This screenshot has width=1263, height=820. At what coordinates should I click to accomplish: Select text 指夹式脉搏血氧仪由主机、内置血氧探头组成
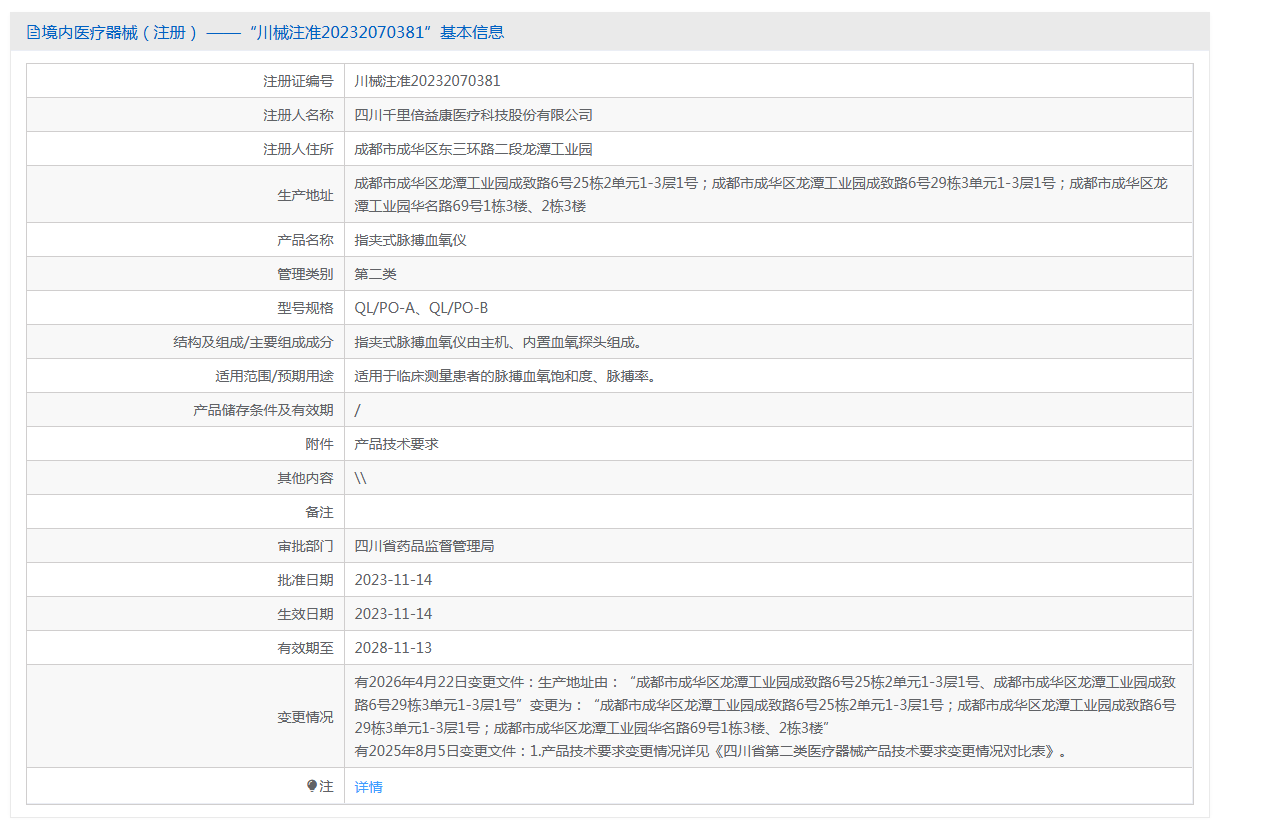click(498, 342)
